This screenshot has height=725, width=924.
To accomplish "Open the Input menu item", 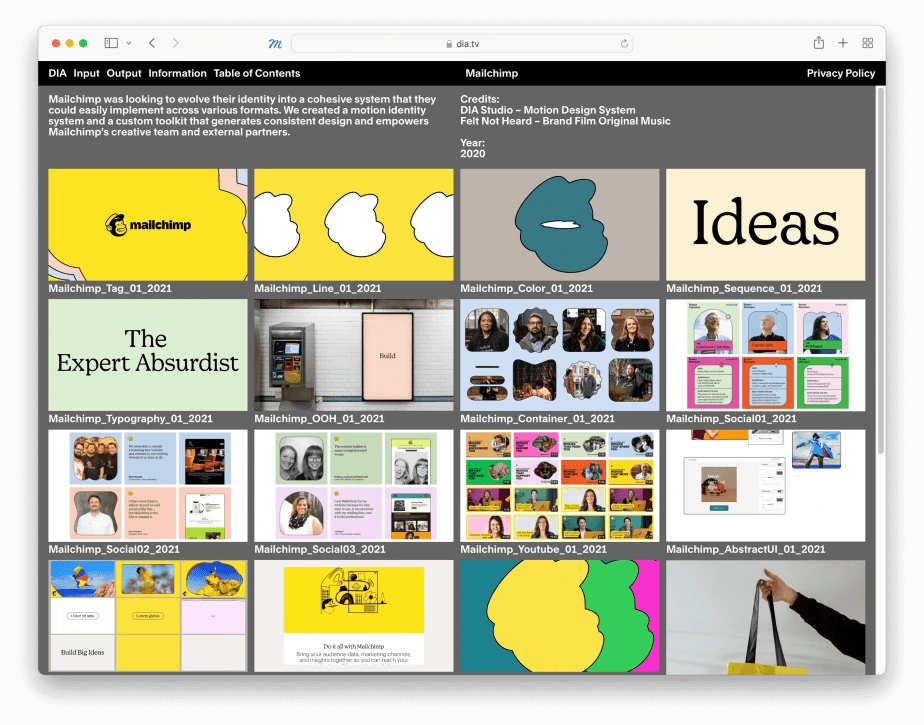I will [x=86, y=73].
